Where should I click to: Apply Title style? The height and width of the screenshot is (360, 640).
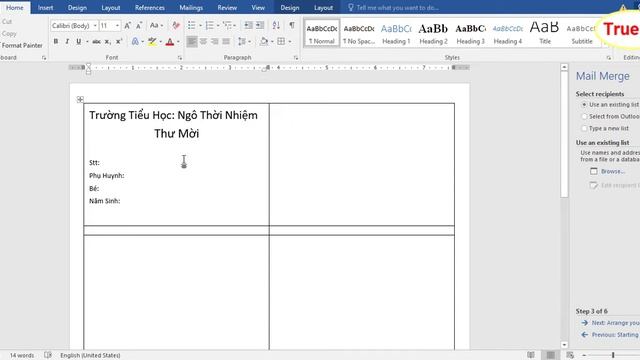pyautogui.click(x=544, y=33)
